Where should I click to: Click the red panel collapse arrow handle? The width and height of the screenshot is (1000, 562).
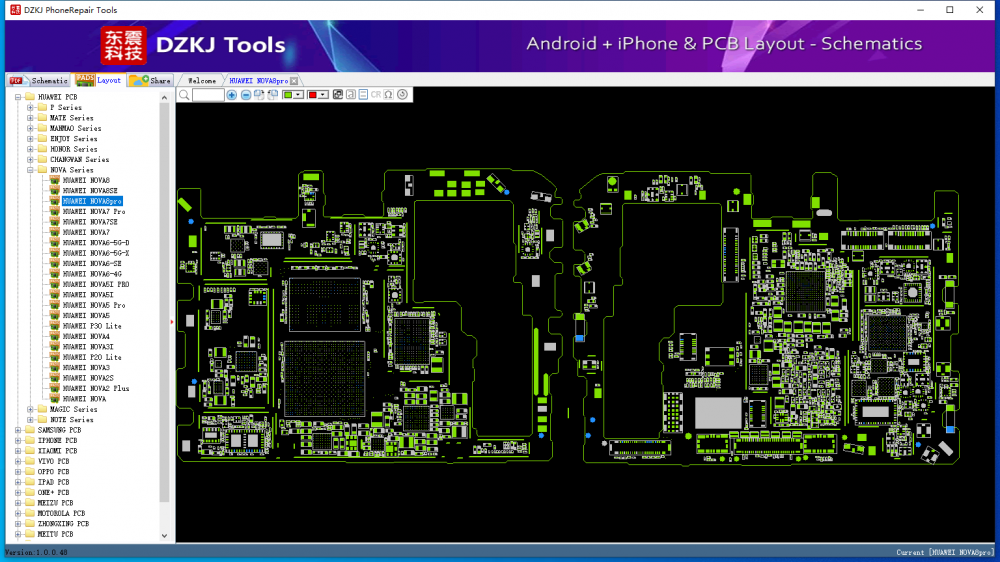click(x=172, y=322)
